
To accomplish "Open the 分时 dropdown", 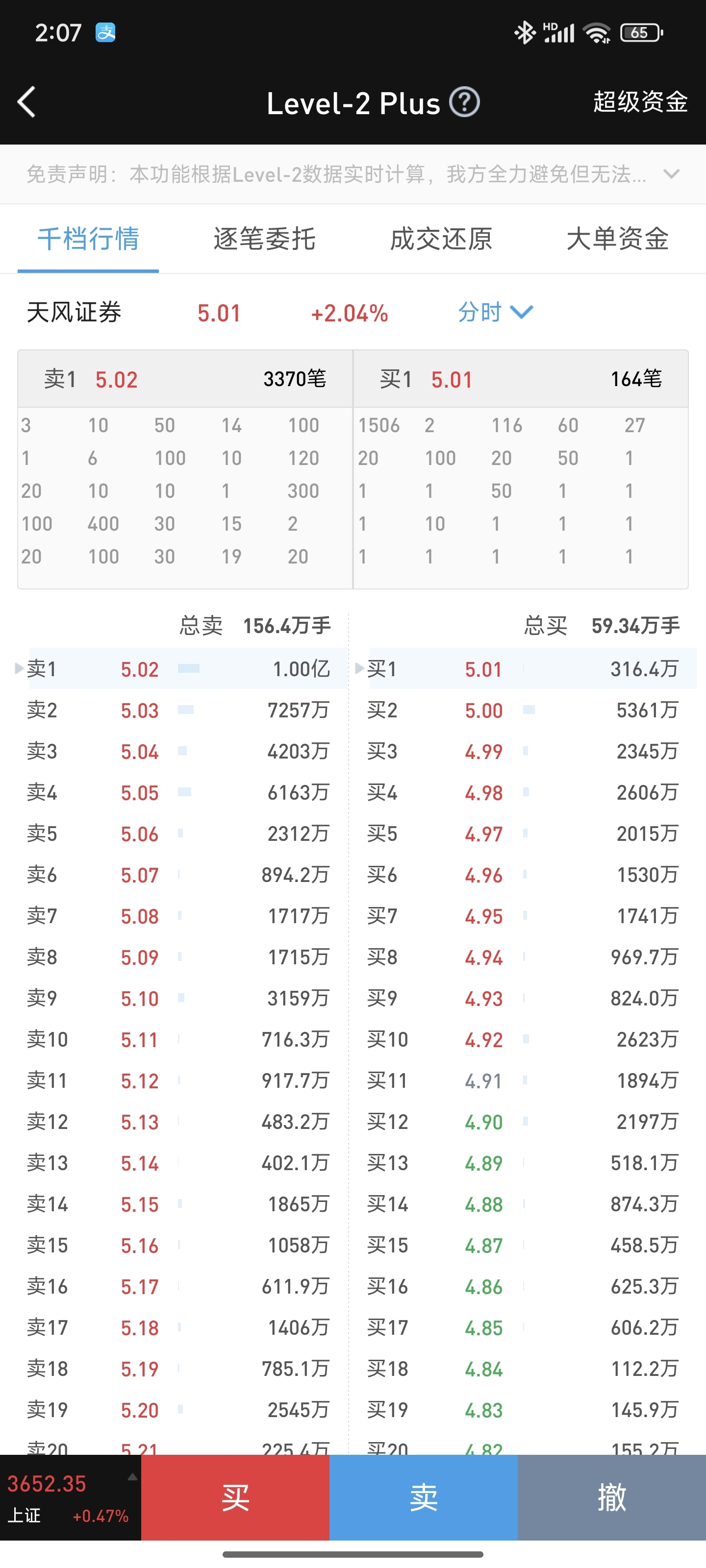I will [x=495, y=312].
